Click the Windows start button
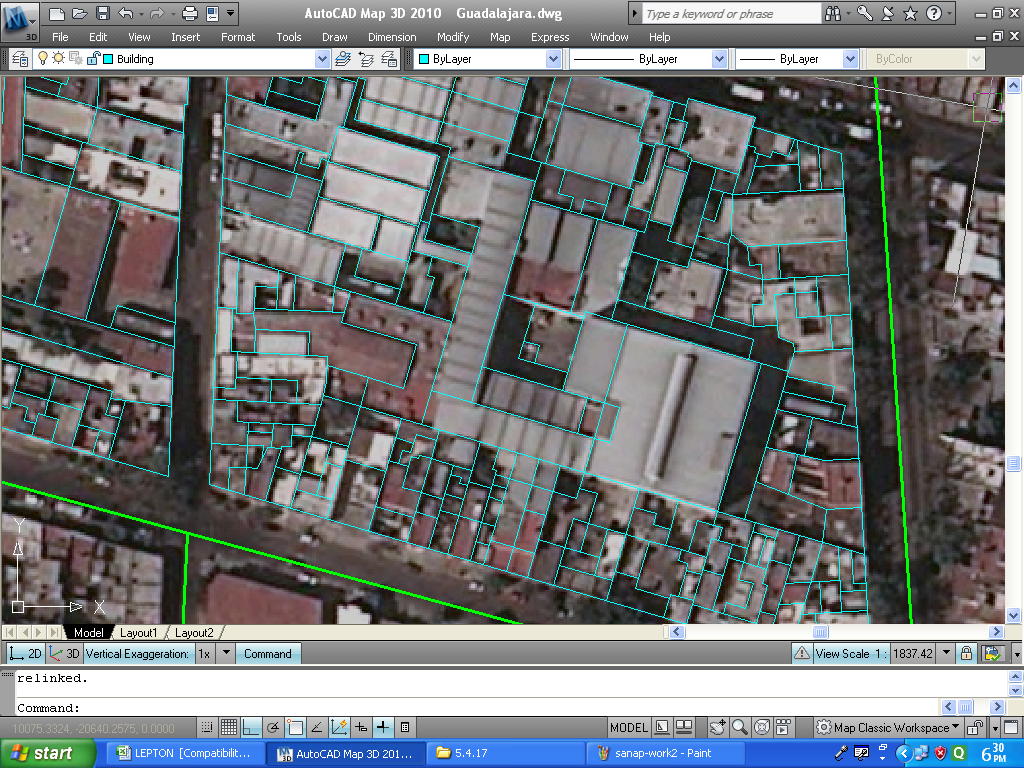 (x=47, y=754)
